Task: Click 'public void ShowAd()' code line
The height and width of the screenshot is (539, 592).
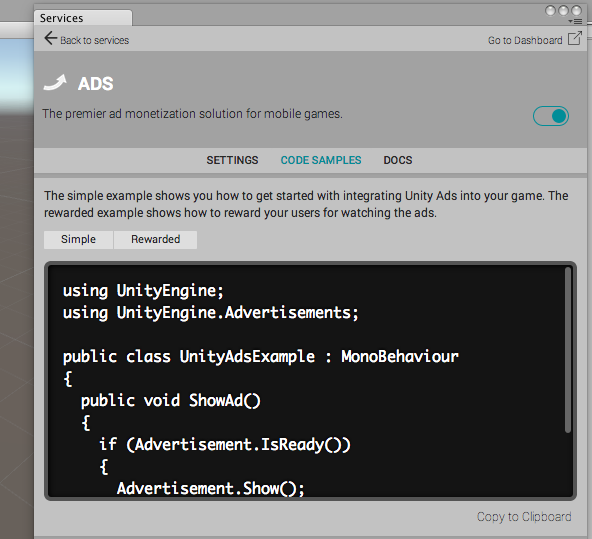Action: point(171,401)
